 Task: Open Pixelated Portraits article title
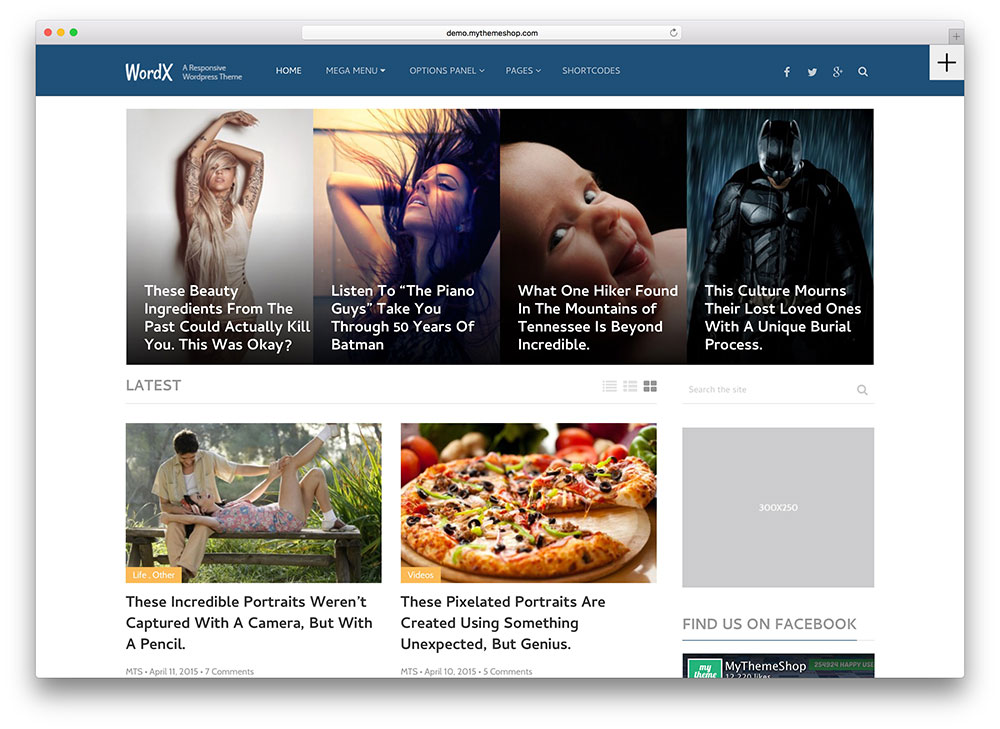[503, 623]
